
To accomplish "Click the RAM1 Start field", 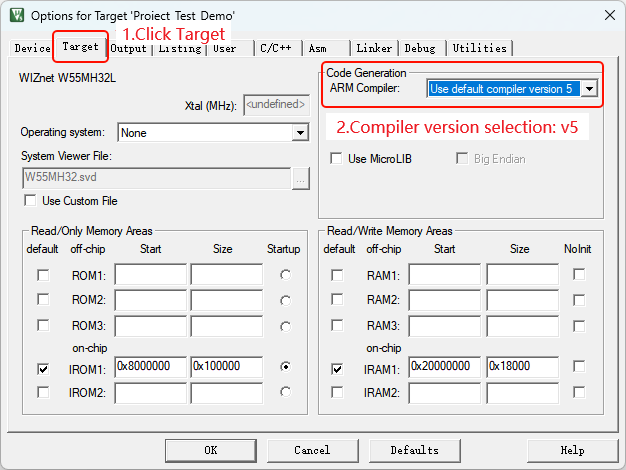I will 445,274.
